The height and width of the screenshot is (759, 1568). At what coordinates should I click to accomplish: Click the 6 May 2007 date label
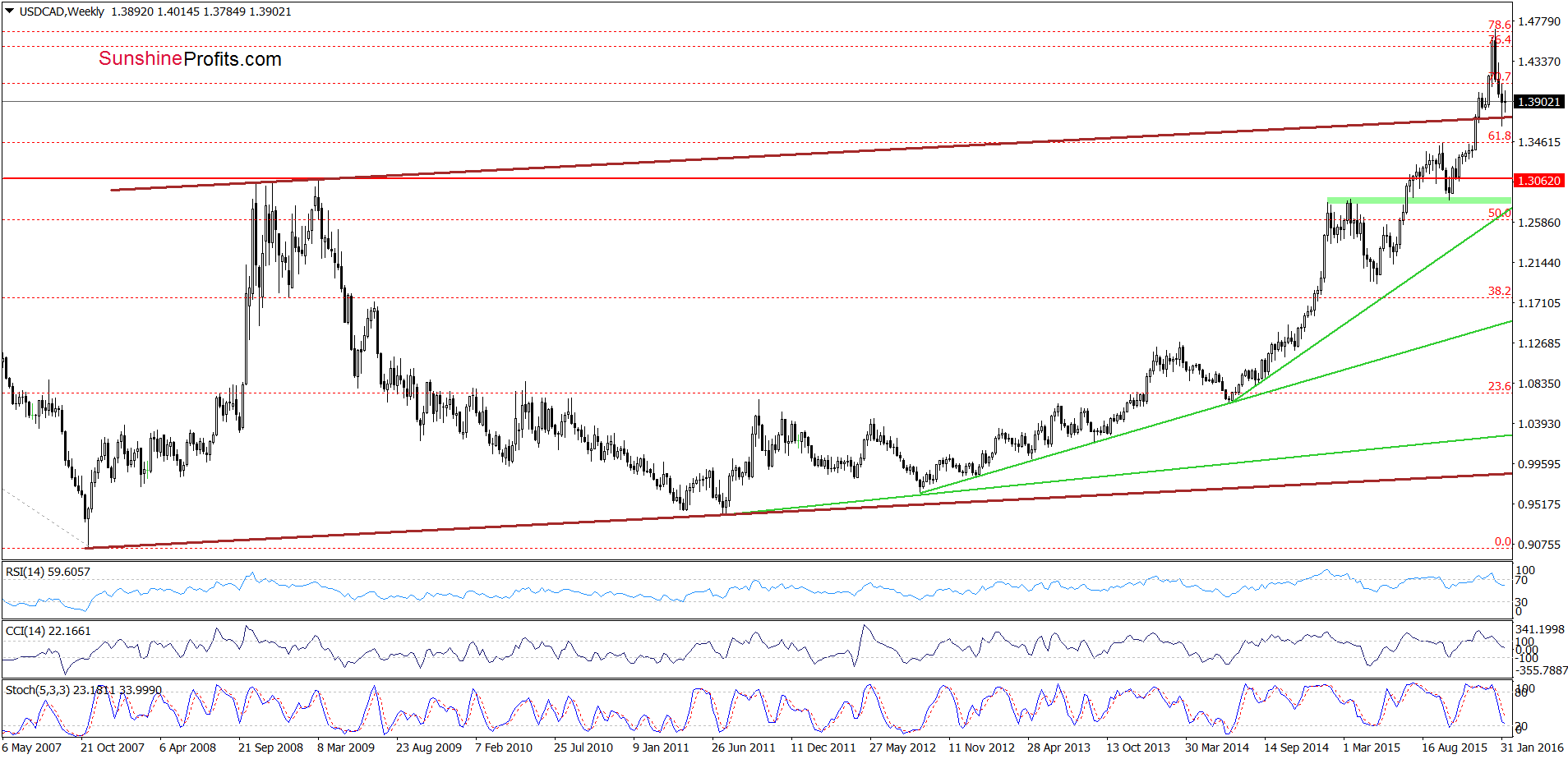point(32,747)
